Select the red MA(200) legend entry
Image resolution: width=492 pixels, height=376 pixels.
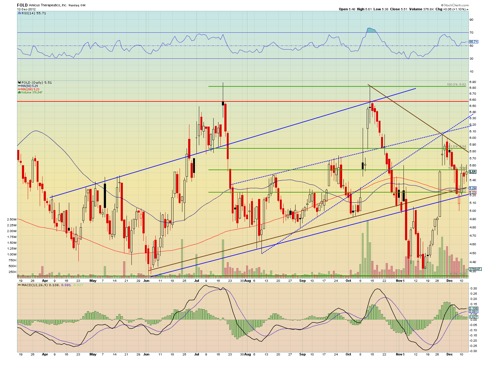[29, 89]
